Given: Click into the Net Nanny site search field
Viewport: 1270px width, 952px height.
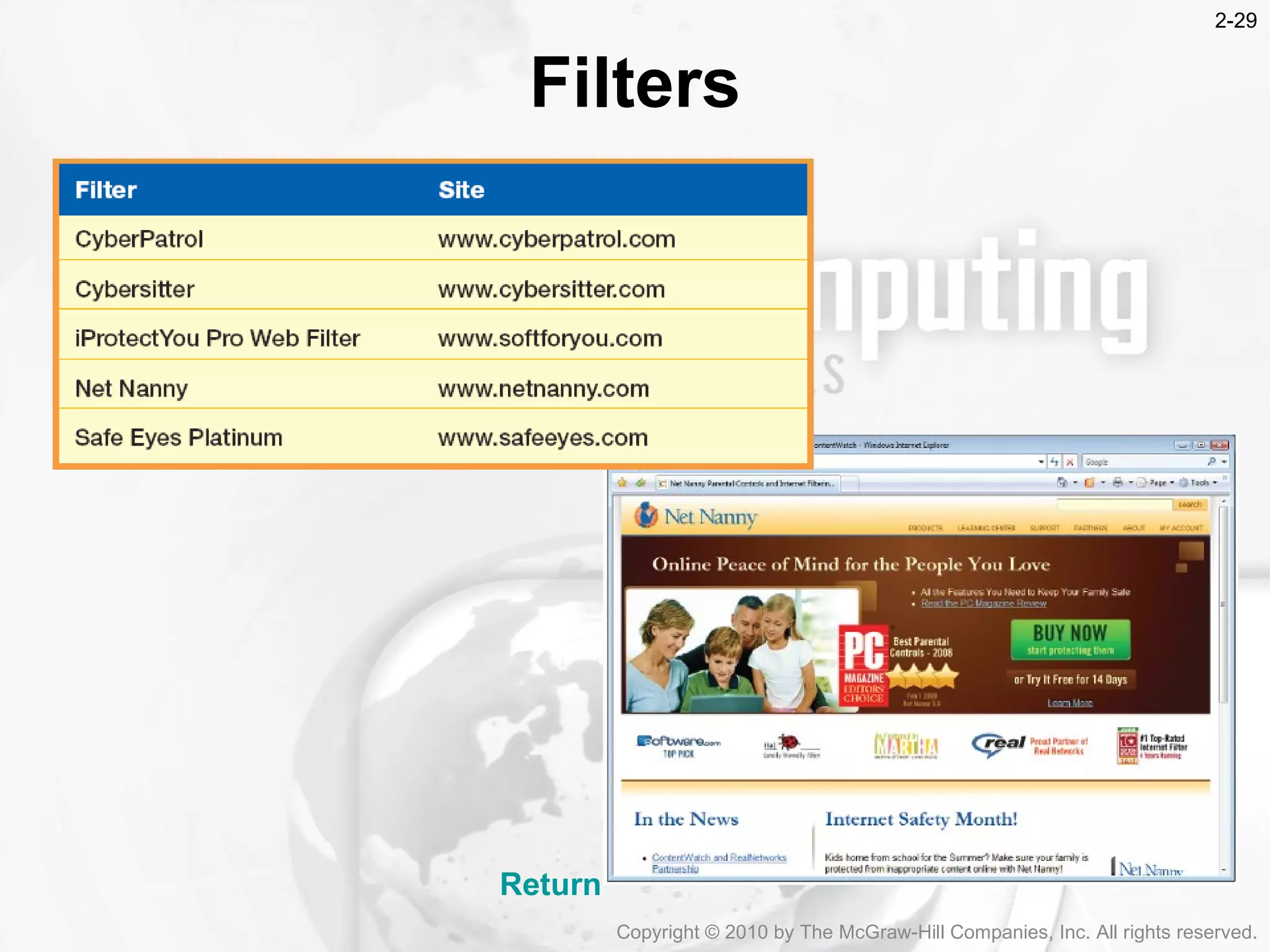Looking at the screenshot, I should point(1114,505).
